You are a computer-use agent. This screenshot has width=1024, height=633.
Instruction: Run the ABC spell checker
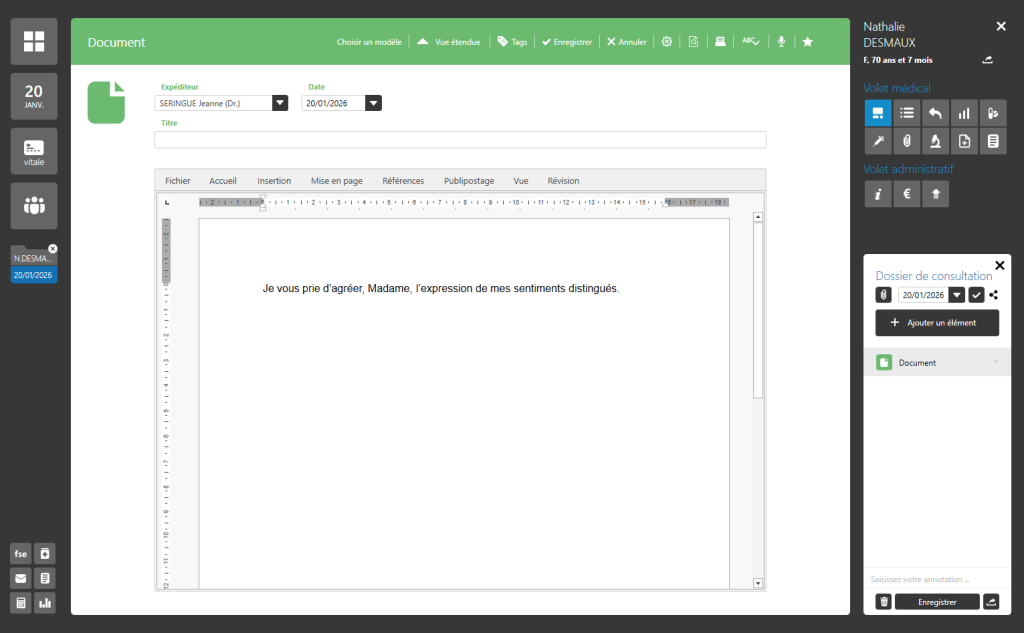pos(750,41)
